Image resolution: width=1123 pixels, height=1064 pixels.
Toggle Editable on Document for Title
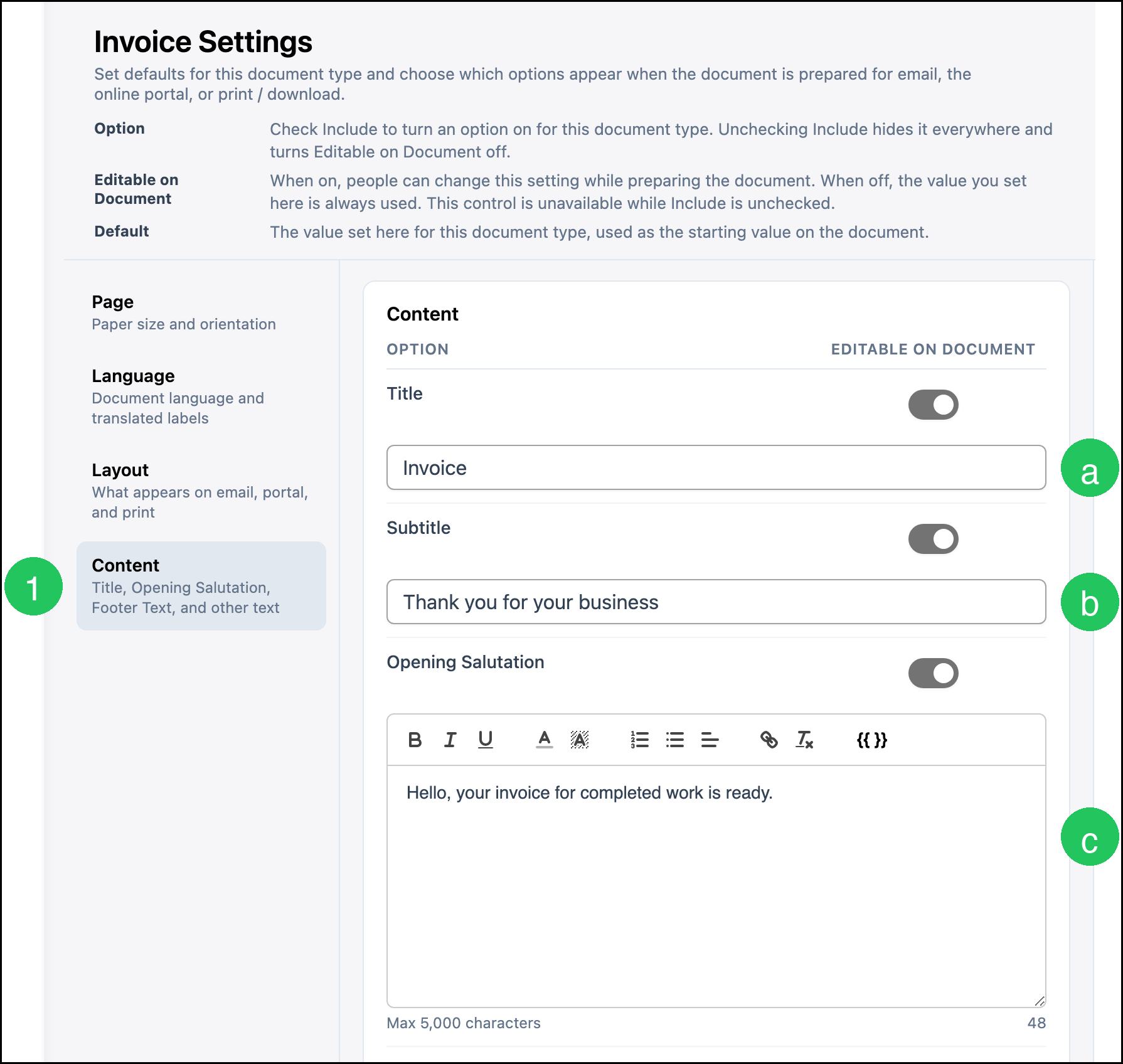point(934,405)
